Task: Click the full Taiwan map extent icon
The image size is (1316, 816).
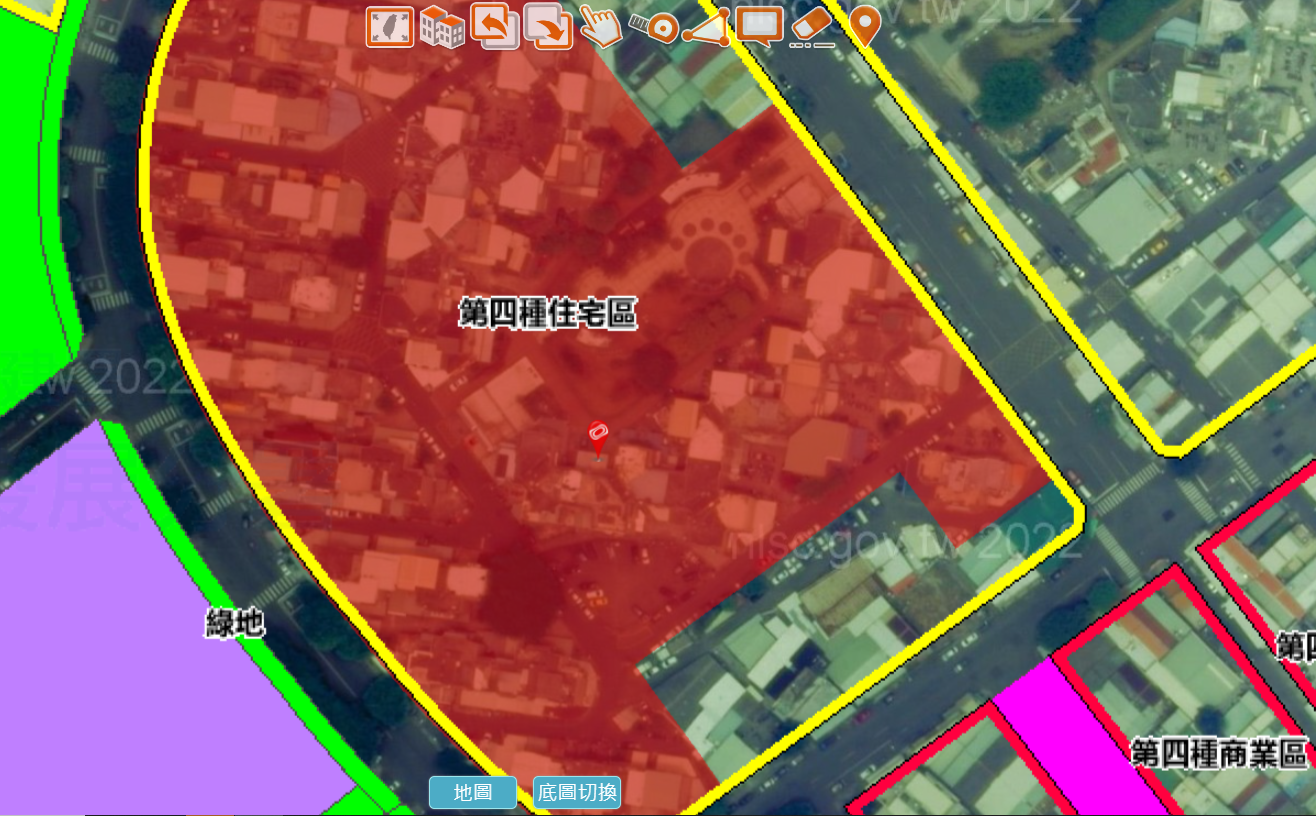Action: tap(389, 27)
